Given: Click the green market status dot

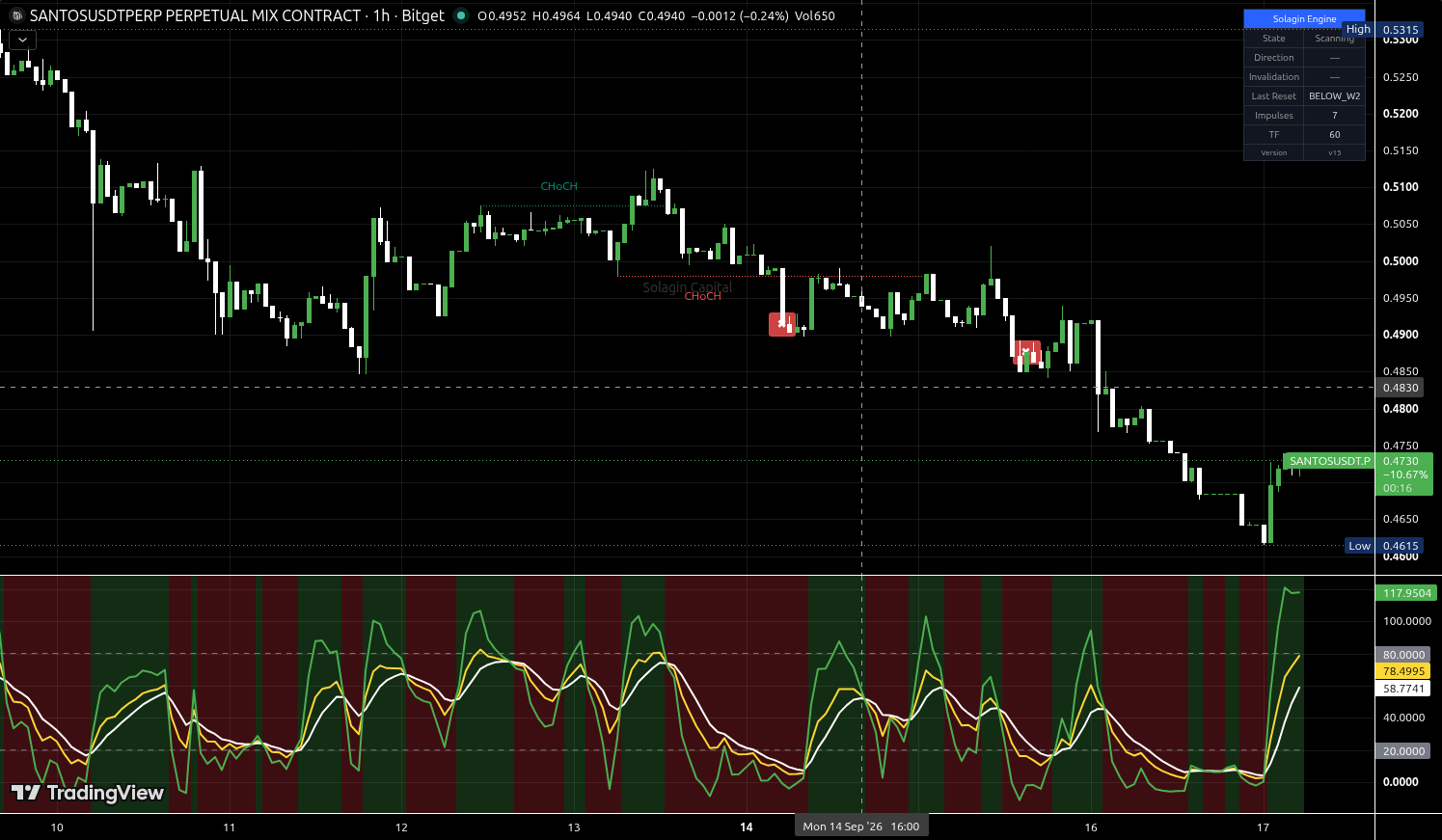Looking at the screenshot, I should 461,15.
